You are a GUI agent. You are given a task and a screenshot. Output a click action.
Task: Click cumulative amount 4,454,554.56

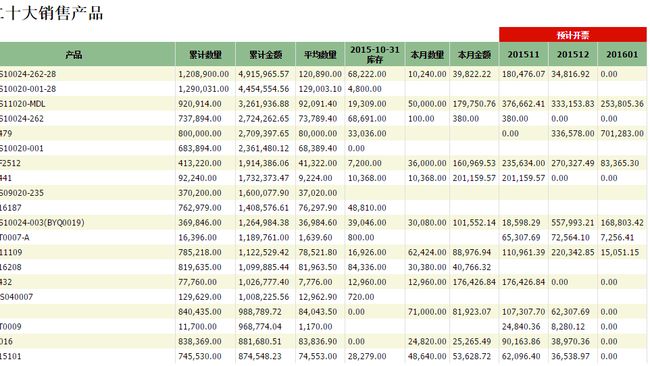tap(264, 89)
